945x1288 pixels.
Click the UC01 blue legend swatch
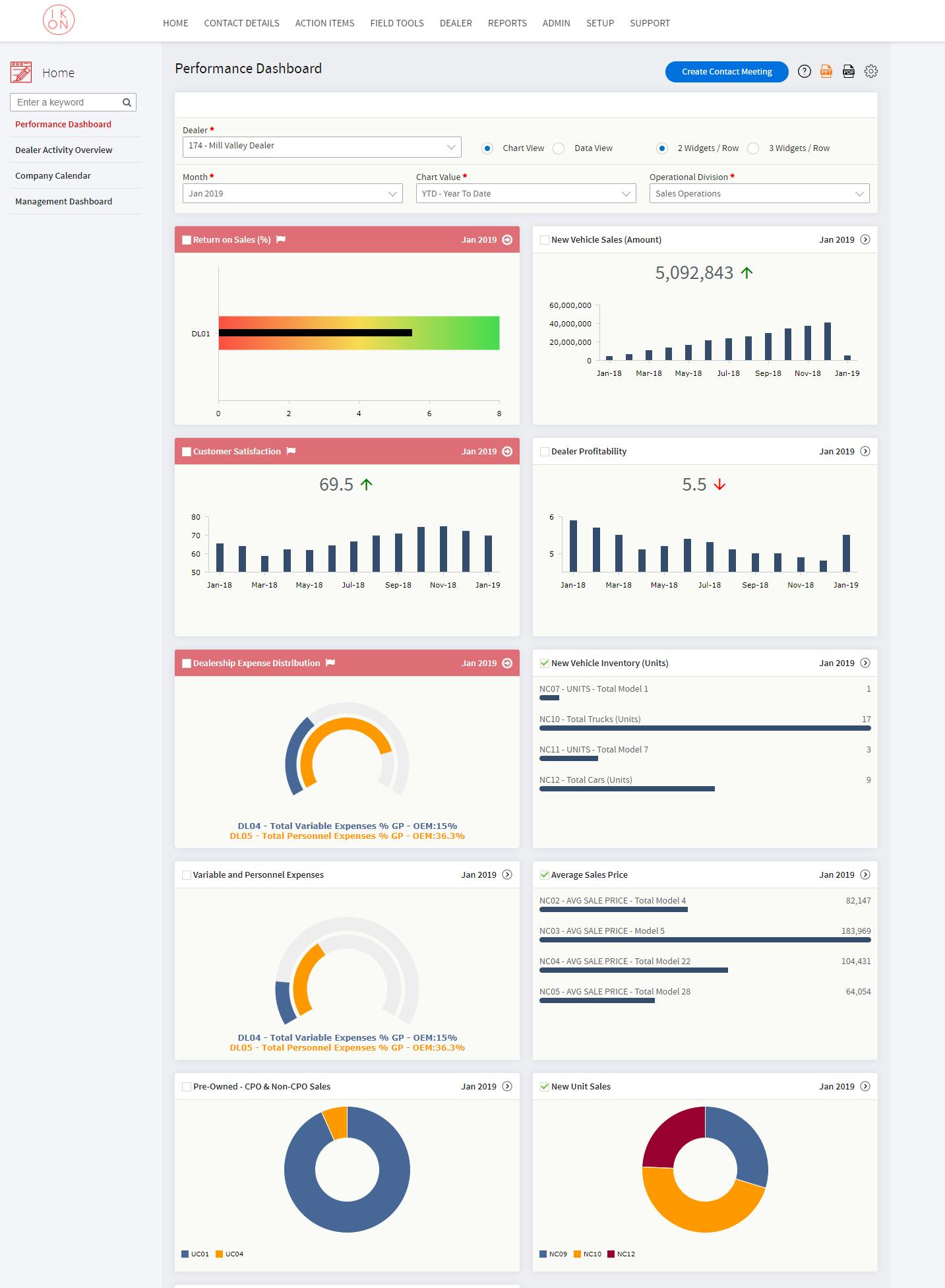click(x=185, y=1254)
